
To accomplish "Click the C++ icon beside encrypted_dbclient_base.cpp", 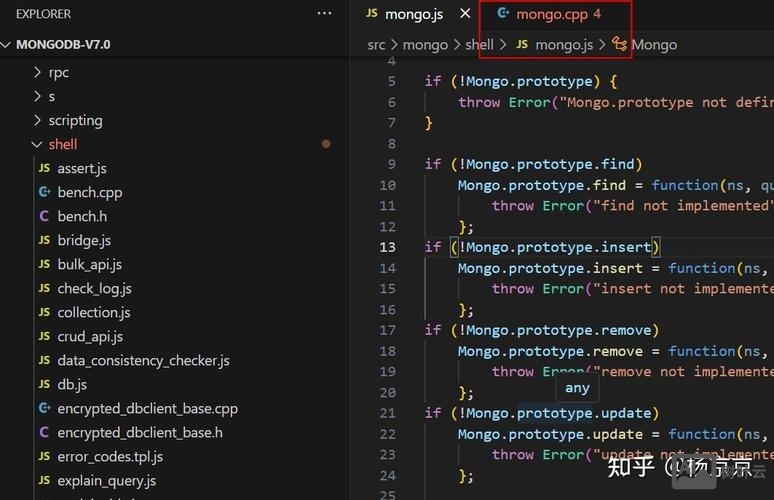I will pos(44,408).
